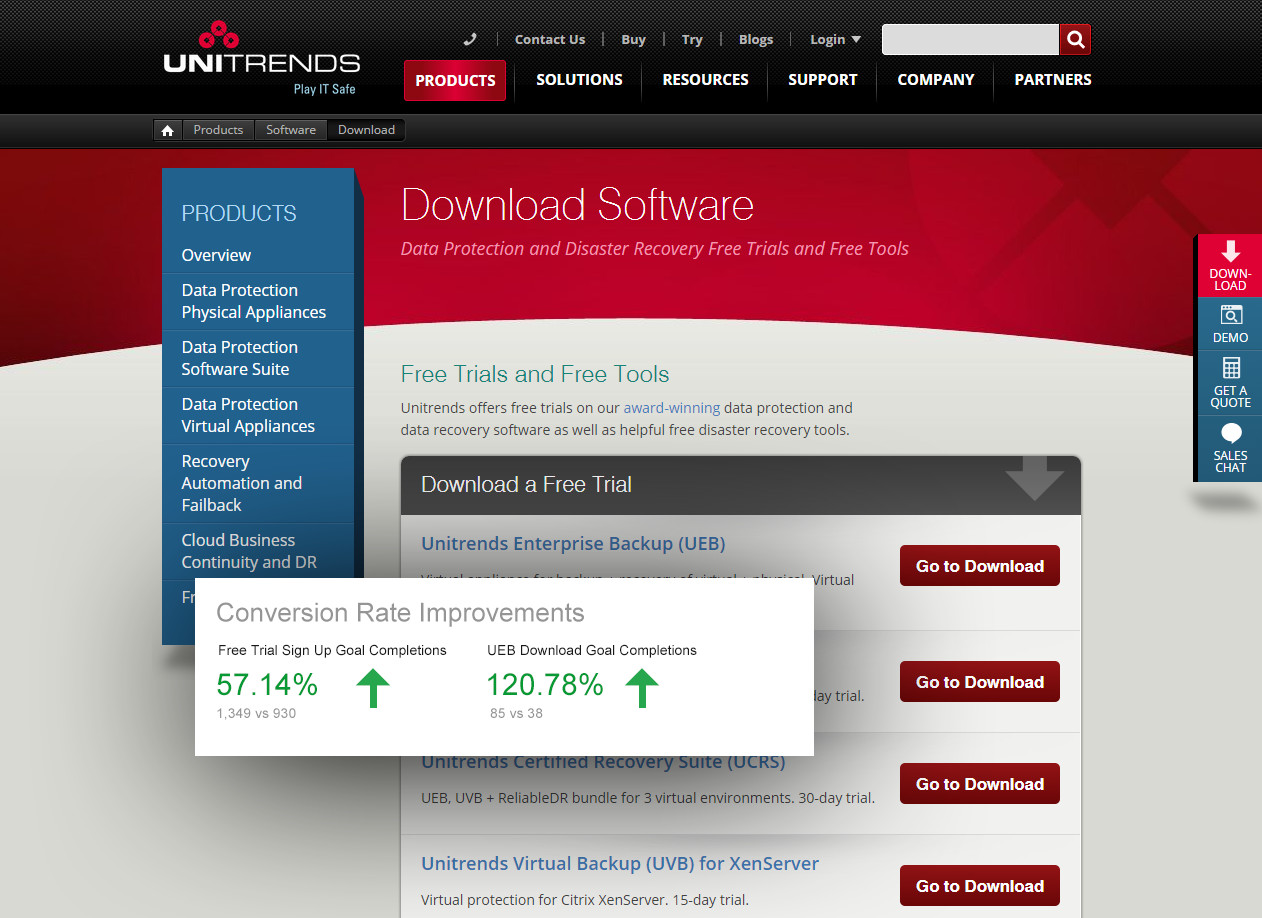Viewport: 1262px width, 918px height.
Task: Open the Products main menu
Action: pos(455,80)
